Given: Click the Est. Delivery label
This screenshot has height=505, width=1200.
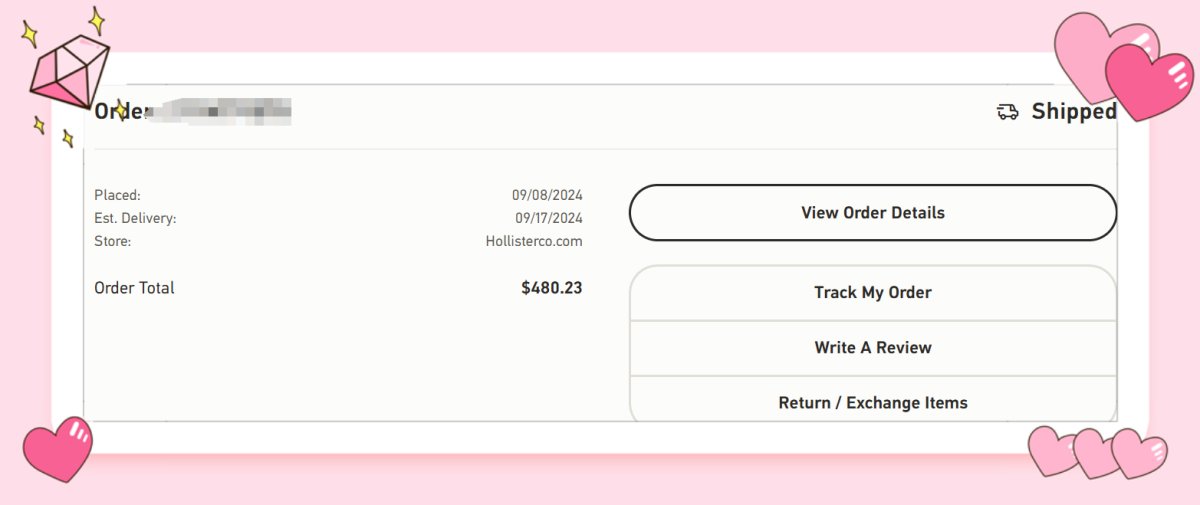Looking at the screenshot, I should (x=135, y=218).
